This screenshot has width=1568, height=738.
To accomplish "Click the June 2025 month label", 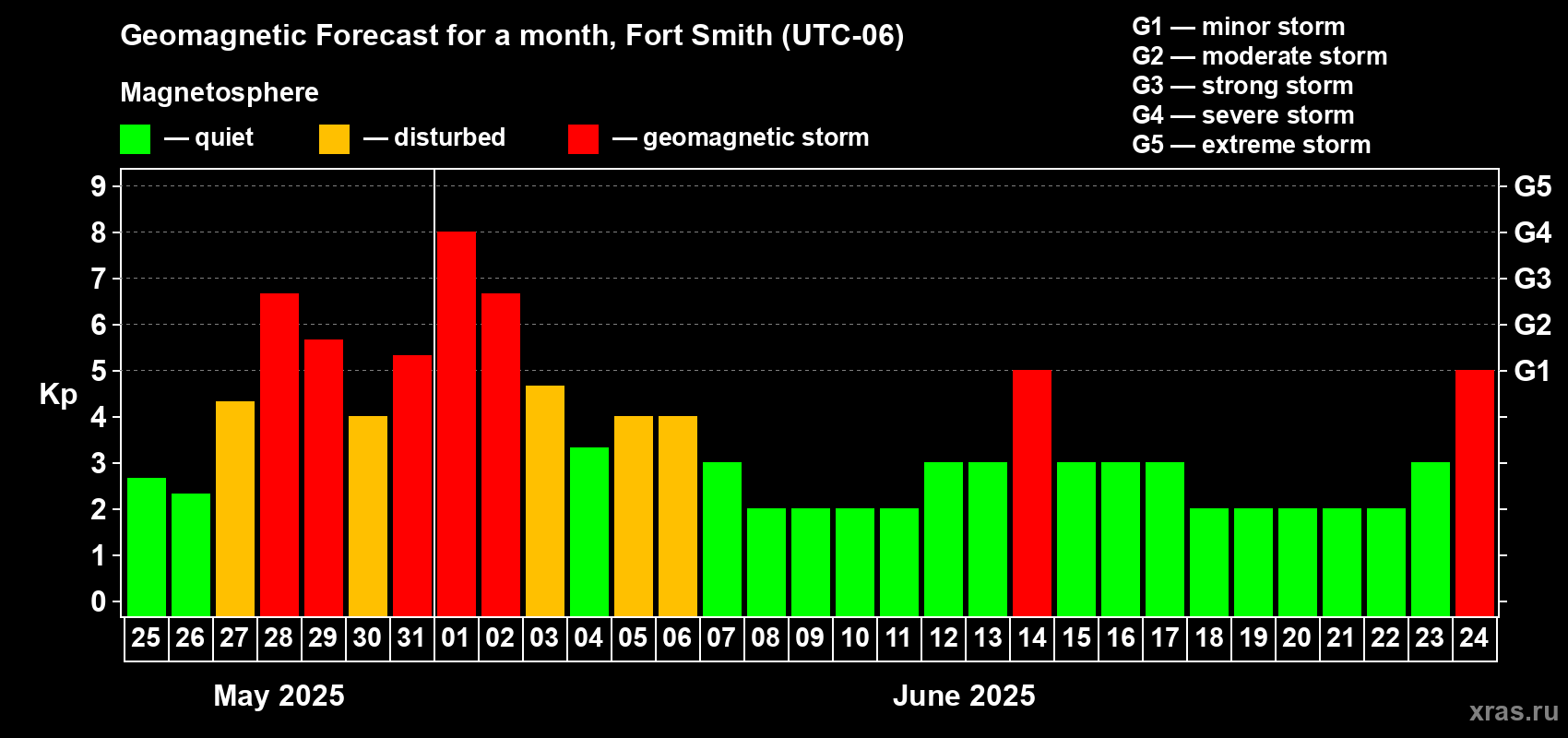I will pyautogui.click(x=964, y=696).
